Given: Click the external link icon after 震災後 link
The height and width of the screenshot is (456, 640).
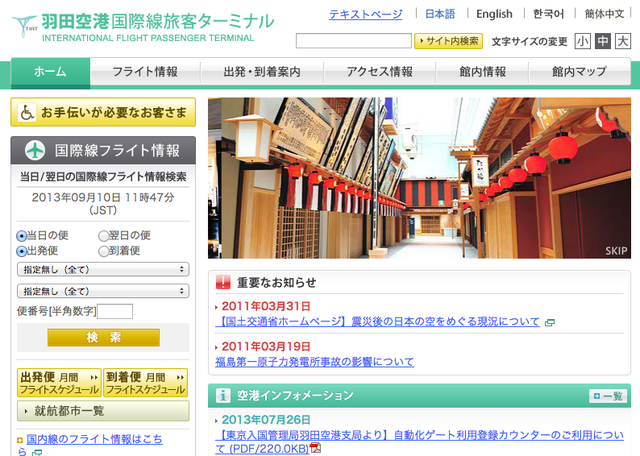Looking at the screenshot, I should click(550, 323).
